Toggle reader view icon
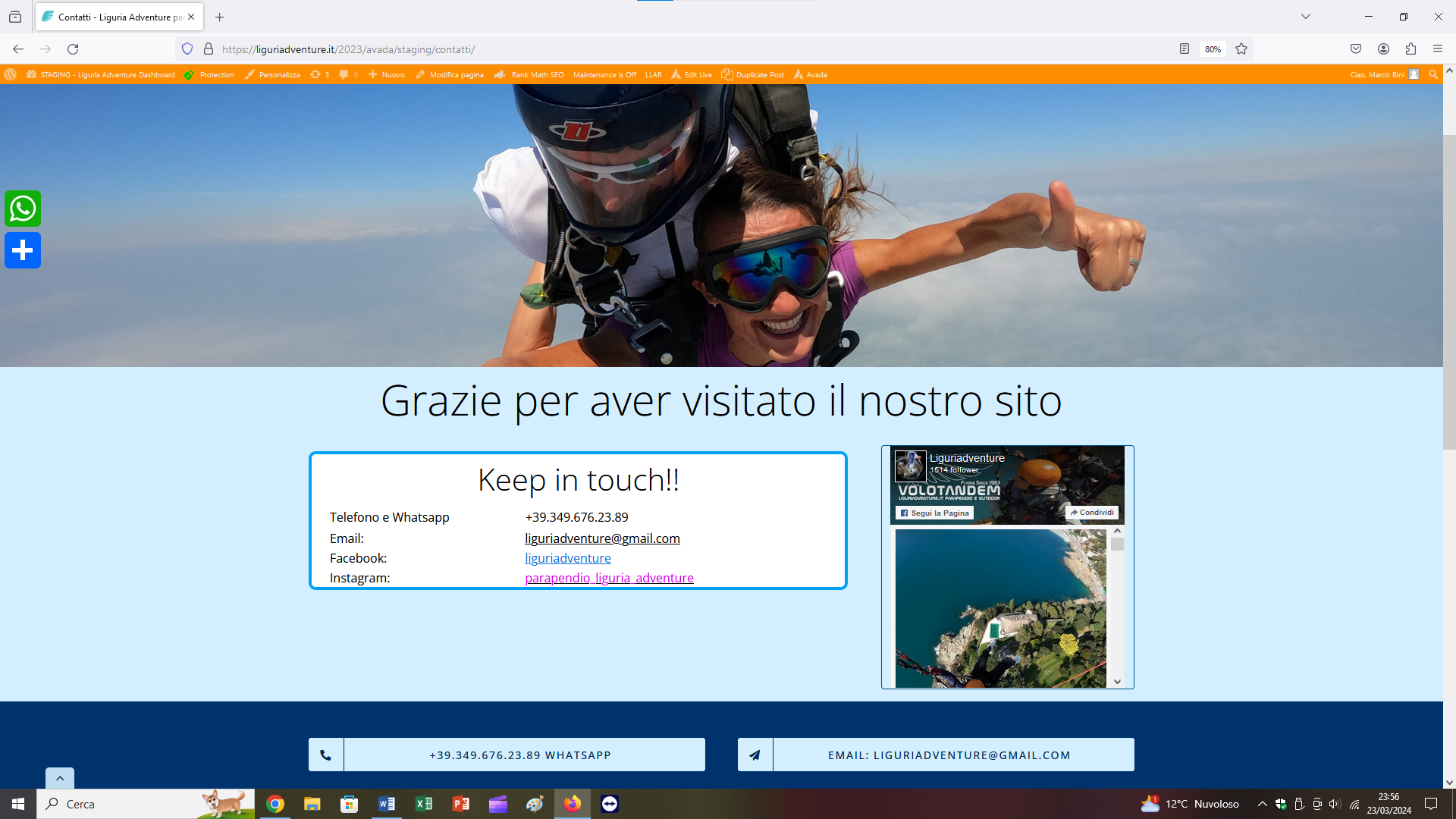1456x819 pixels. [x=1185, y=49]
